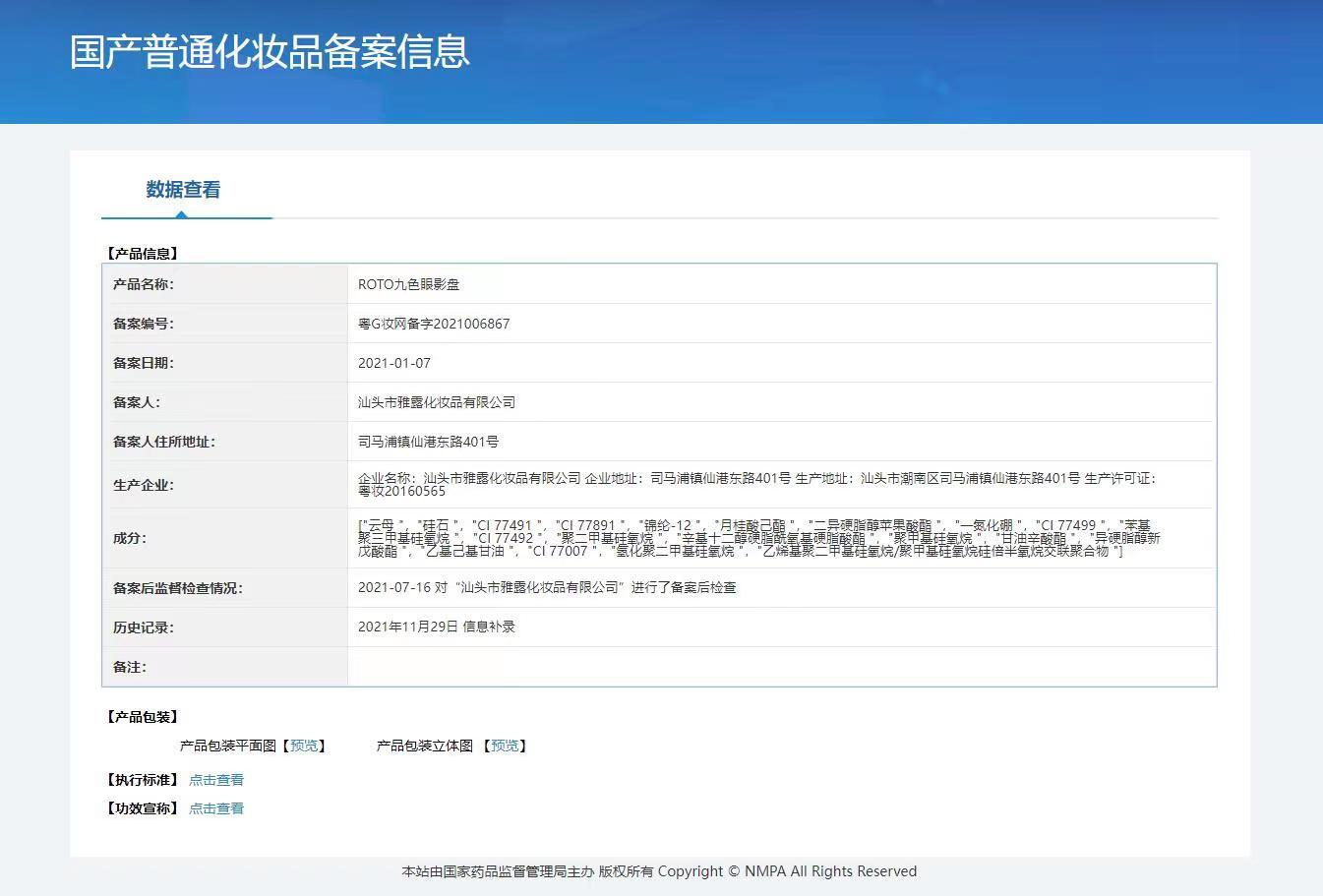Open the 产品包装平面图 预览 link

click(x=304, y=745)
